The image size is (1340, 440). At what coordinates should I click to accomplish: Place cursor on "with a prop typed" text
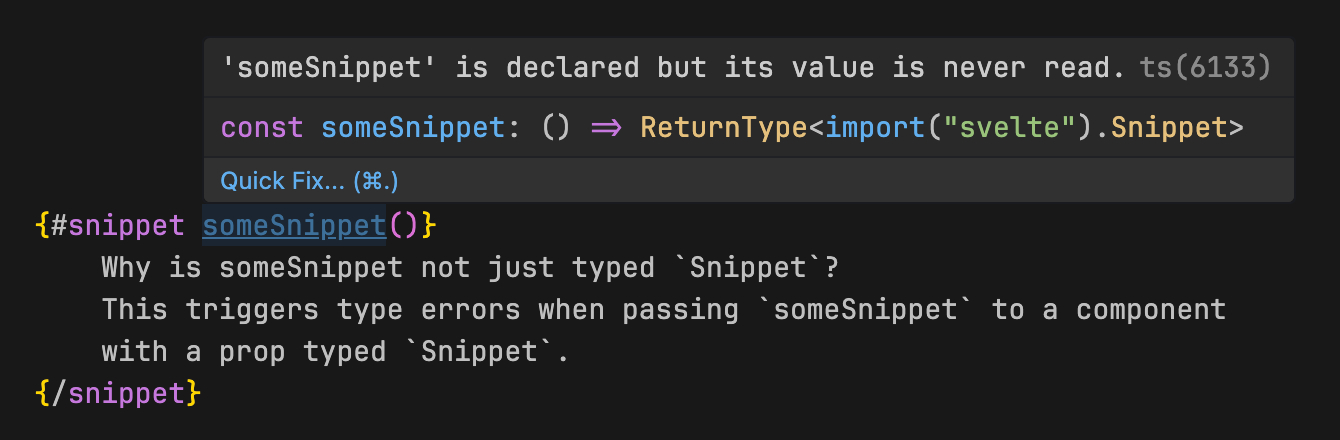[244, 352]
